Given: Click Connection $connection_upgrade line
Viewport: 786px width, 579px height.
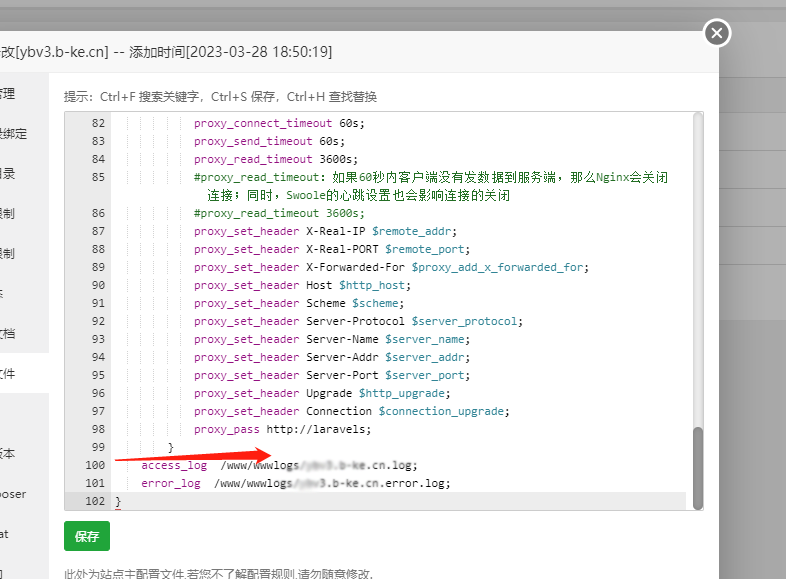Looking at the screenshot, I should coord(352,412).
